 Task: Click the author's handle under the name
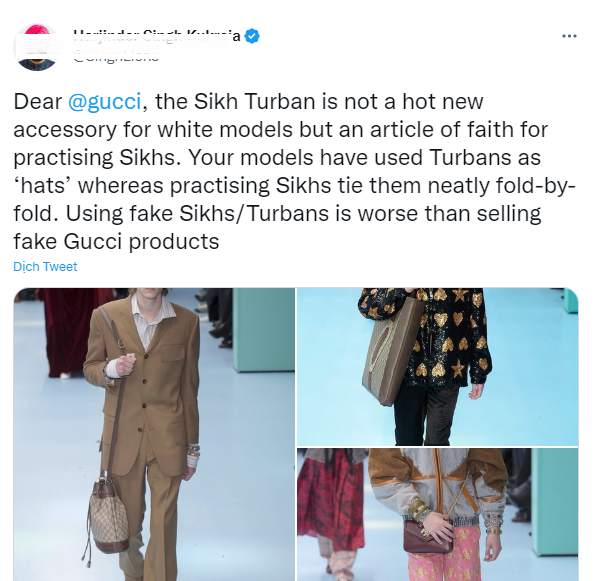[x=116, y=58]
